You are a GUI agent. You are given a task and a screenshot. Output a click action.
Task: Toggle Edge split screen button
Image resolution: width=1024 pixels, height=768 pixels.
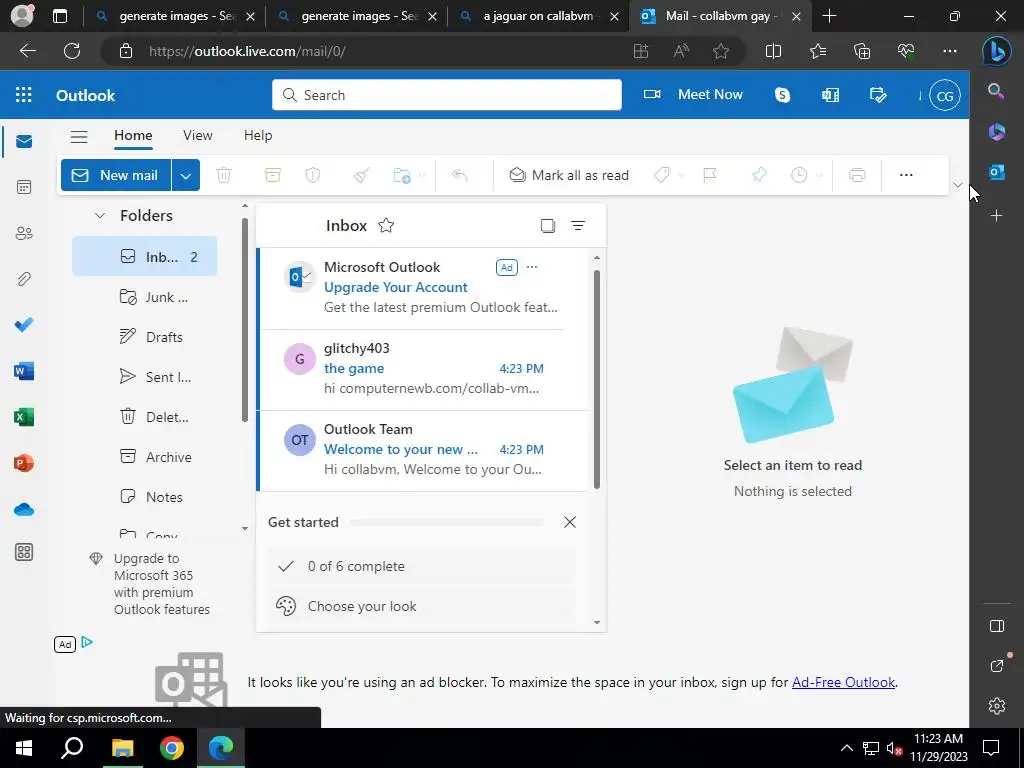click(773, 51)
